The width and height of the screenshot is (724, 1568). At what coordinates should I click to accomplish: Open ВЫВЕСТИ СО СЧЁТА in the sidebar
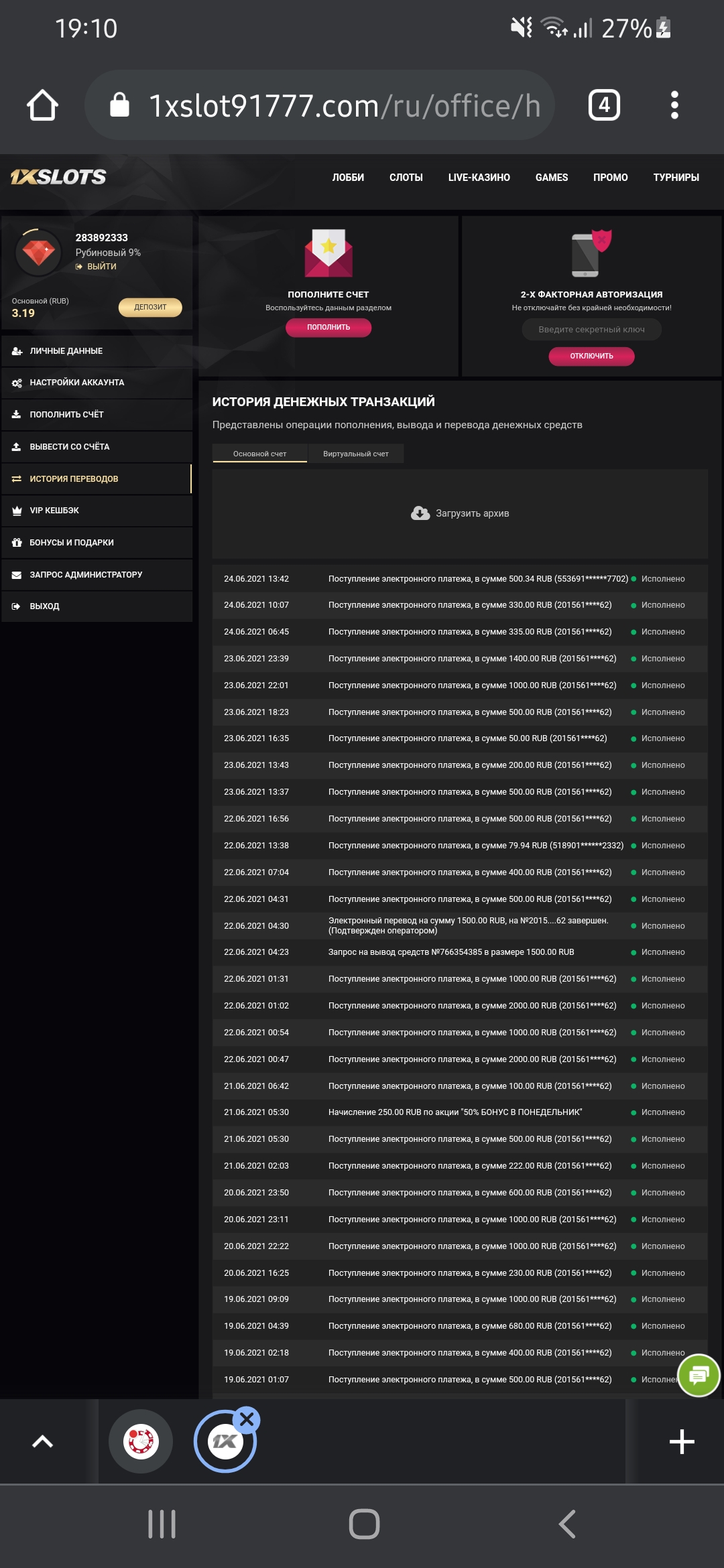coord(97,447)
